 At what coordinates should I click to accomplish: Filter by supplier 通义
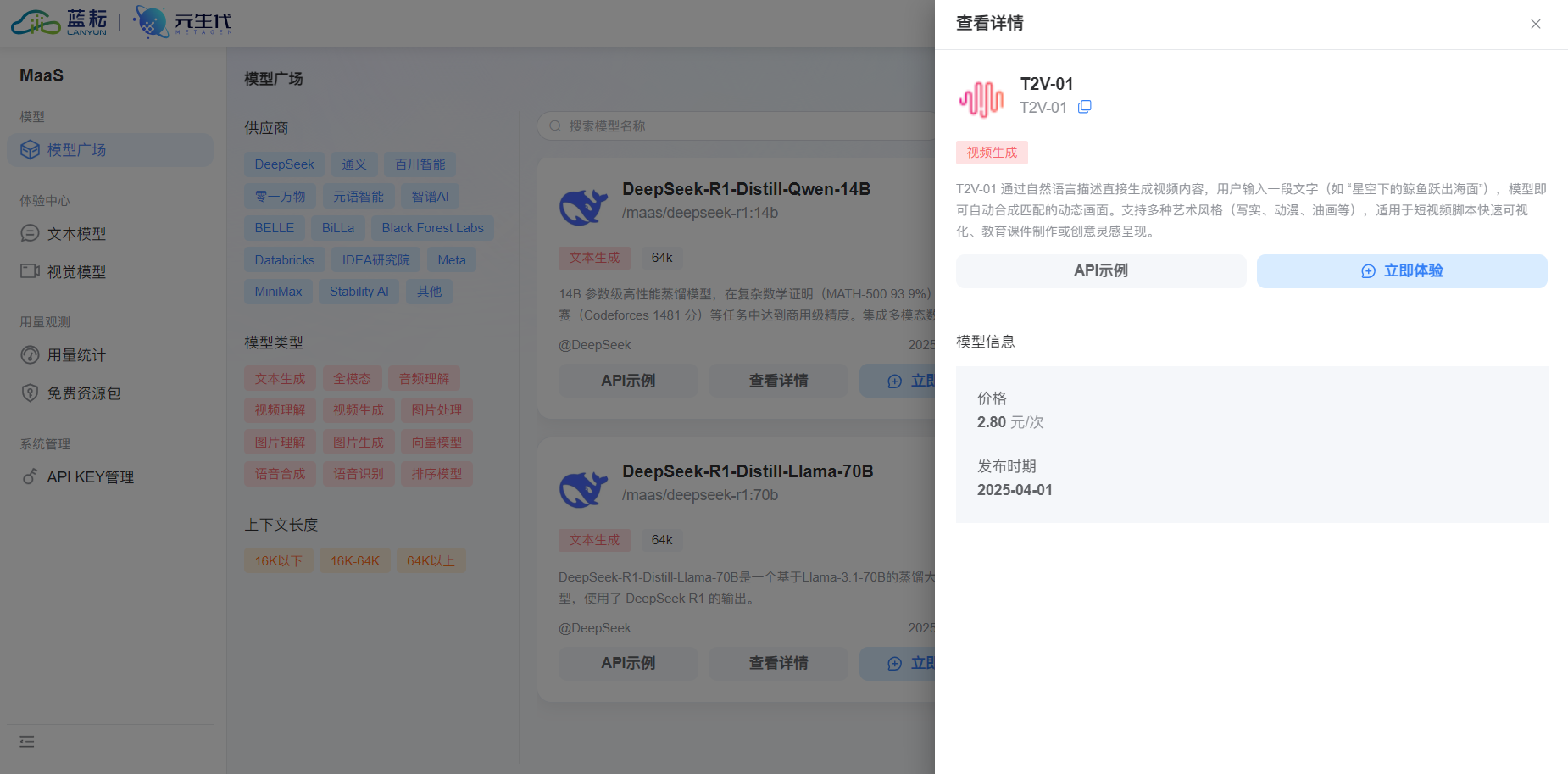[354, 164]
